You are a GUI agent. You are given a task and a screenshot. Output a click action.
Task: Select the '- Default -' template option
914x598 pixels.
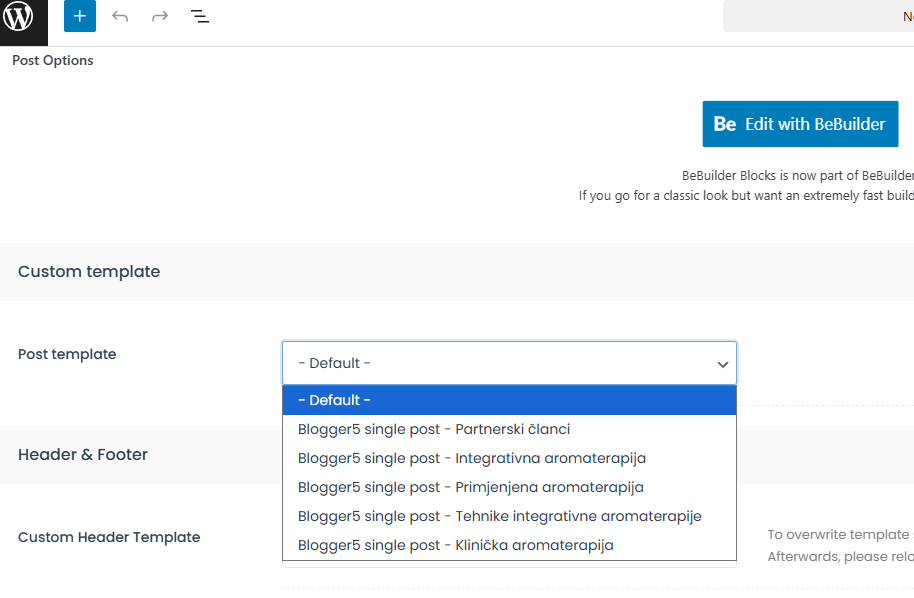pyautogui.click(x=509, y=400)
